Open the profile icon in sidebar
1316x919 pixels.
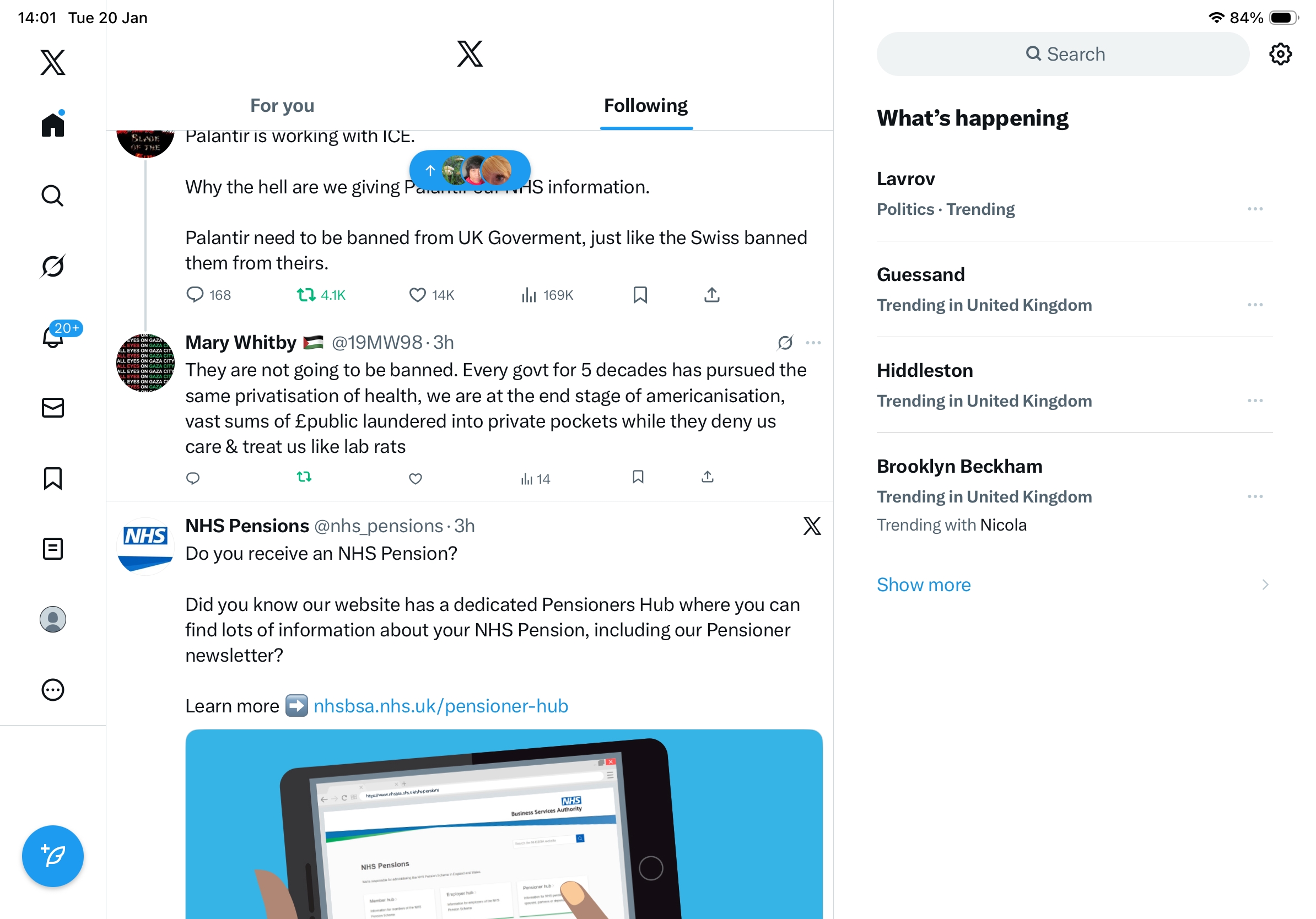pos(53,619)
